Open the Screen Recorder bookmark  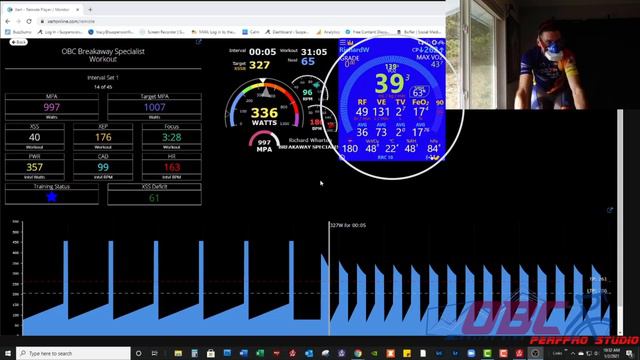(x=162, y=32)
